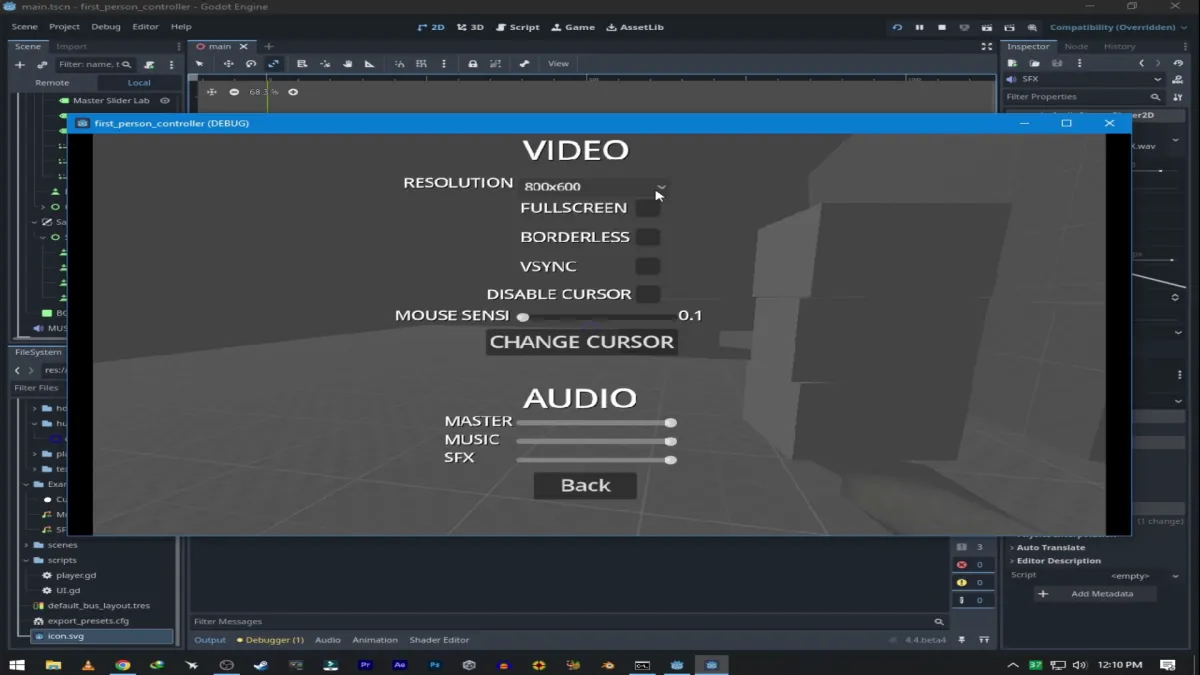
Task: Open the View menu in viewport toolbar
Action: (x=558, y=64)
